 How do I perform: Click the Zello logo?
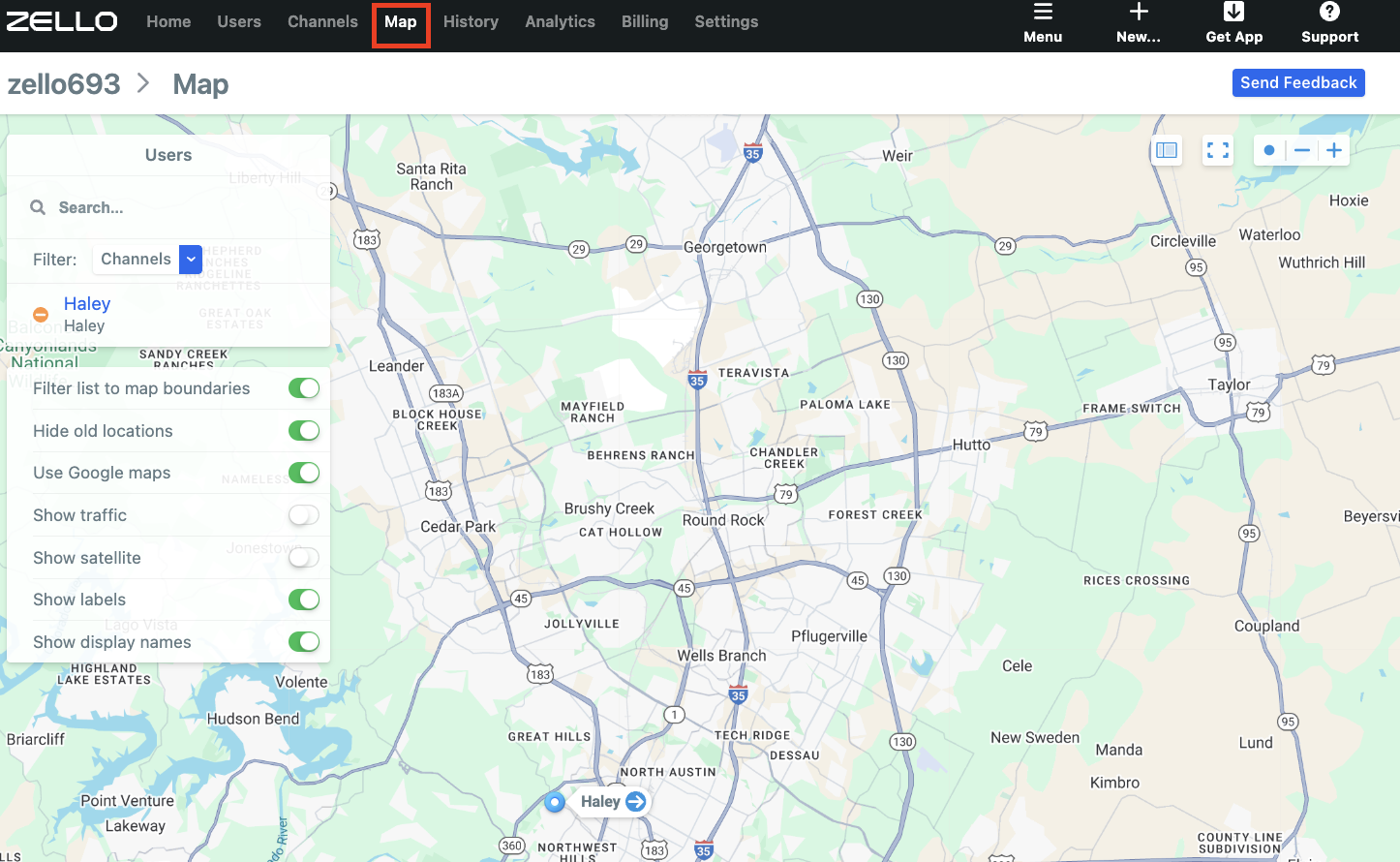click(62, 21)
